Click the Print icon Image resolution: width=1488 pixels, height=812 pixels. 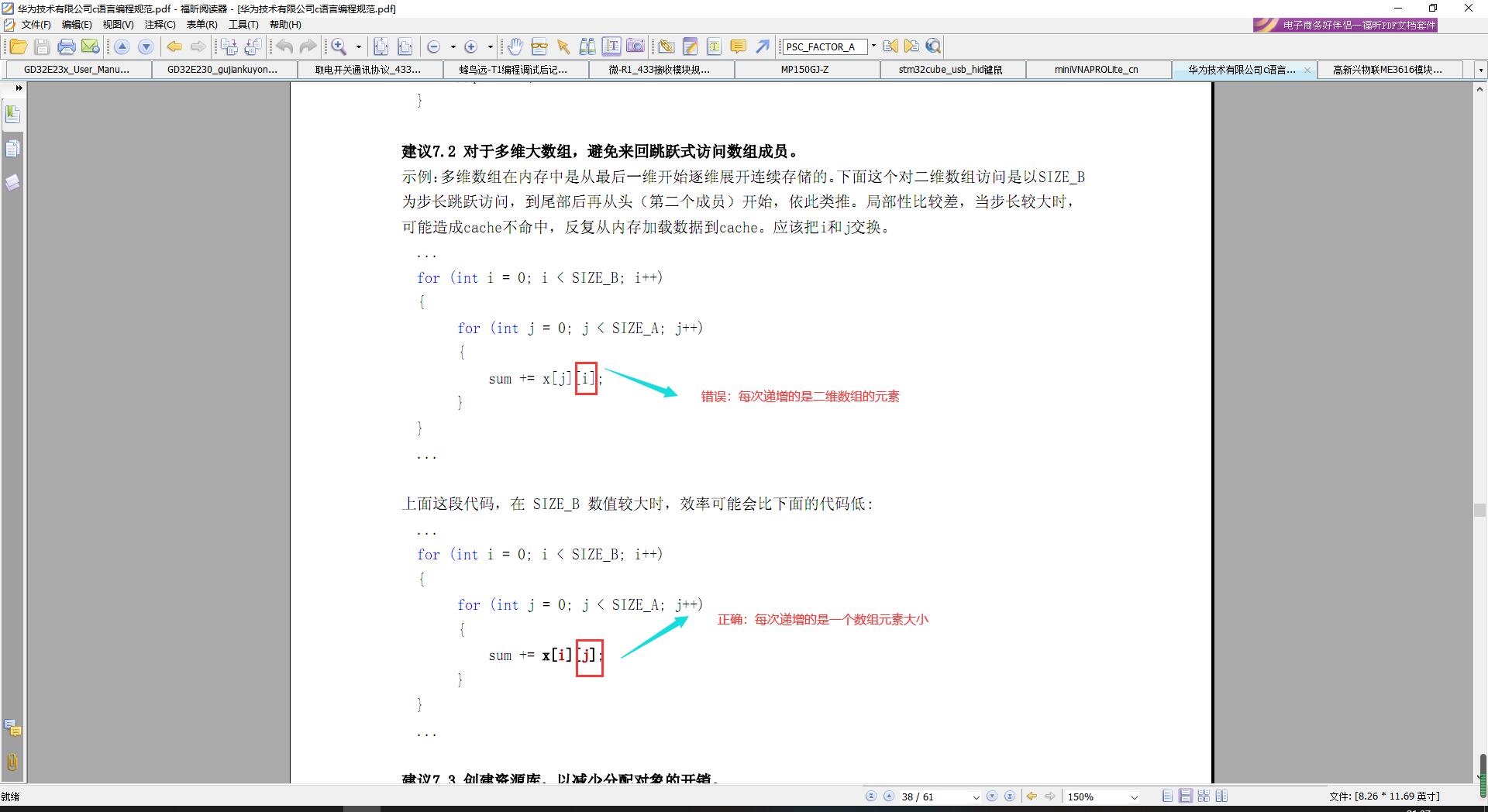tap(67, 46)
